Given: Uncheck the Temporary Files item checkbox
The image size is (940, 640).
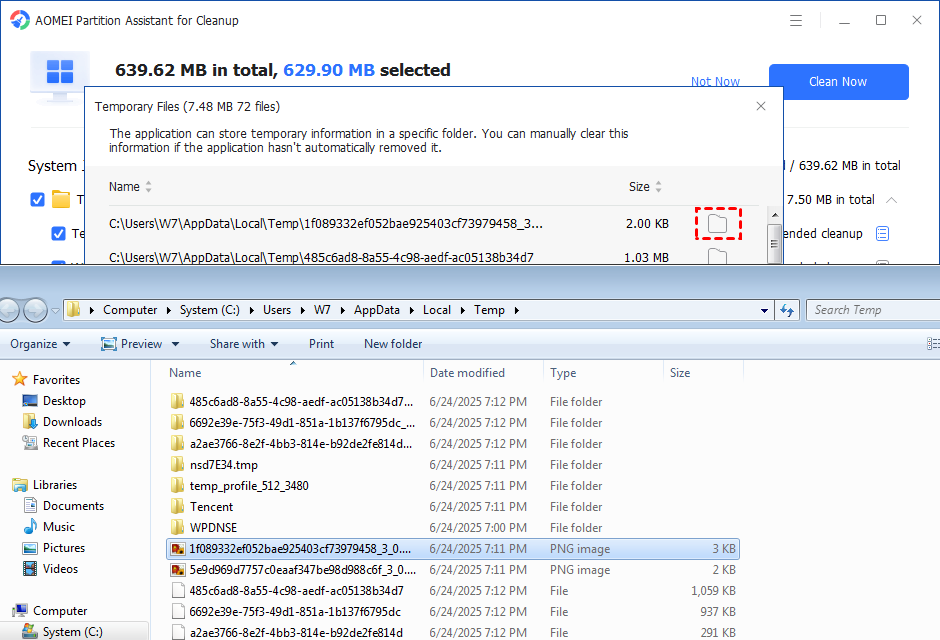Looking at the screenshot, I should pos(58,233).
